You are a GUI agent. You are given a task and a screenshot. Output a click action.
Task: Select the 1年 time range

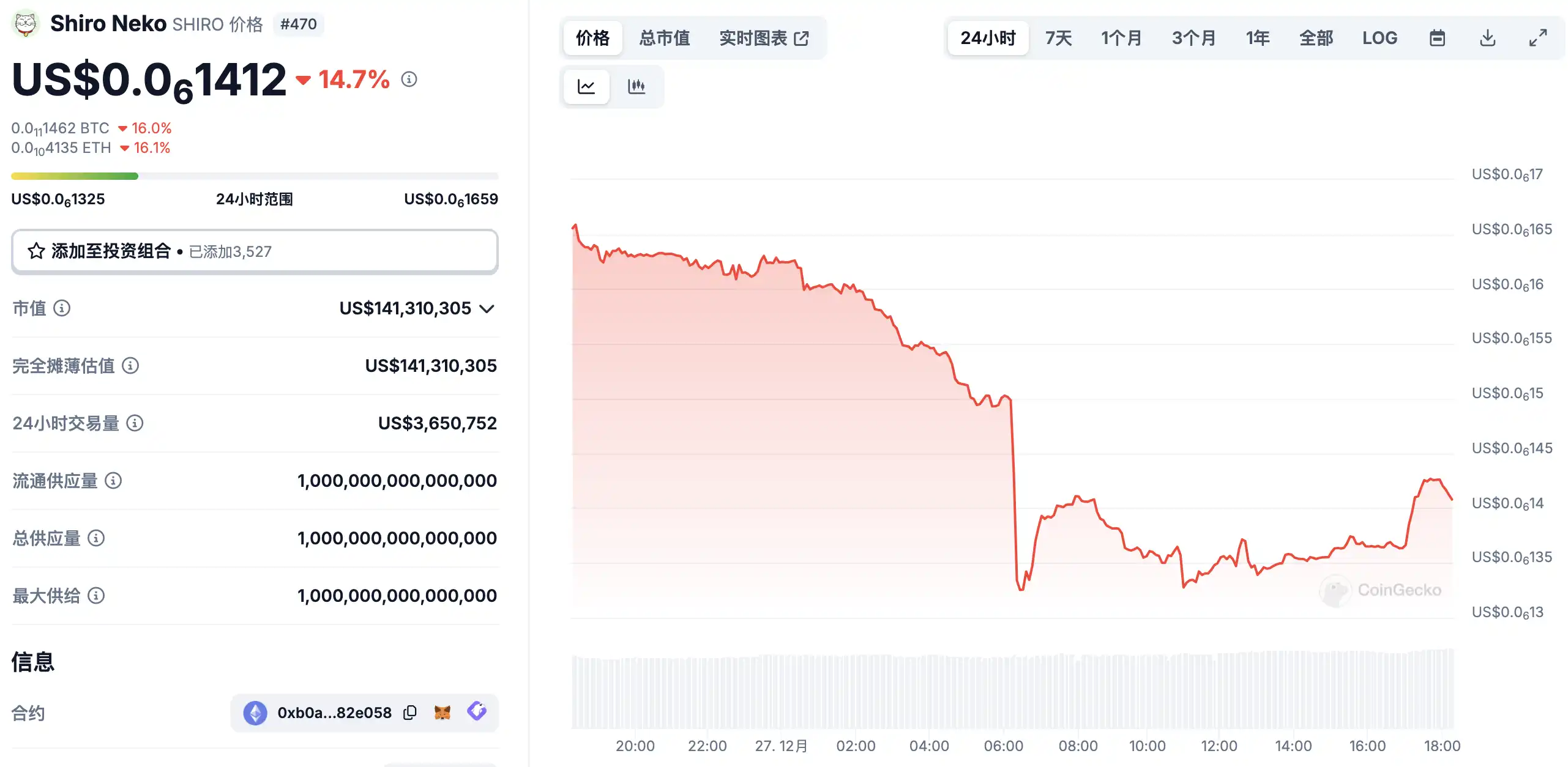(1258, 38)
